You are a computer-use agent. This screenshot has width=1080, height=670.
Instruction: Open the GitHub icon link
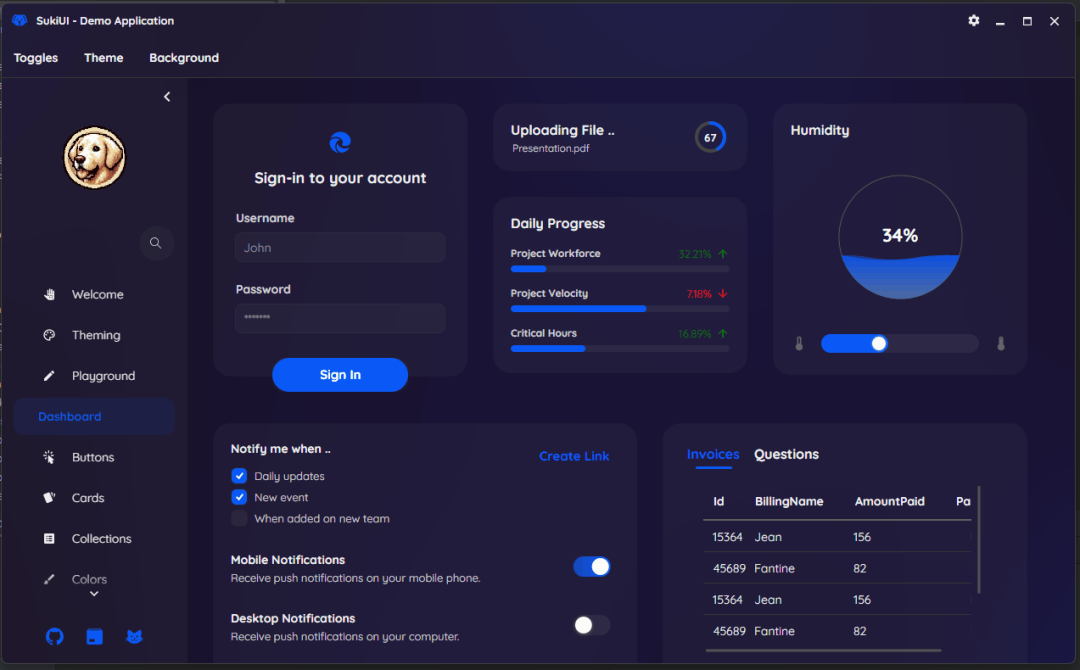[x=54, y=636]
